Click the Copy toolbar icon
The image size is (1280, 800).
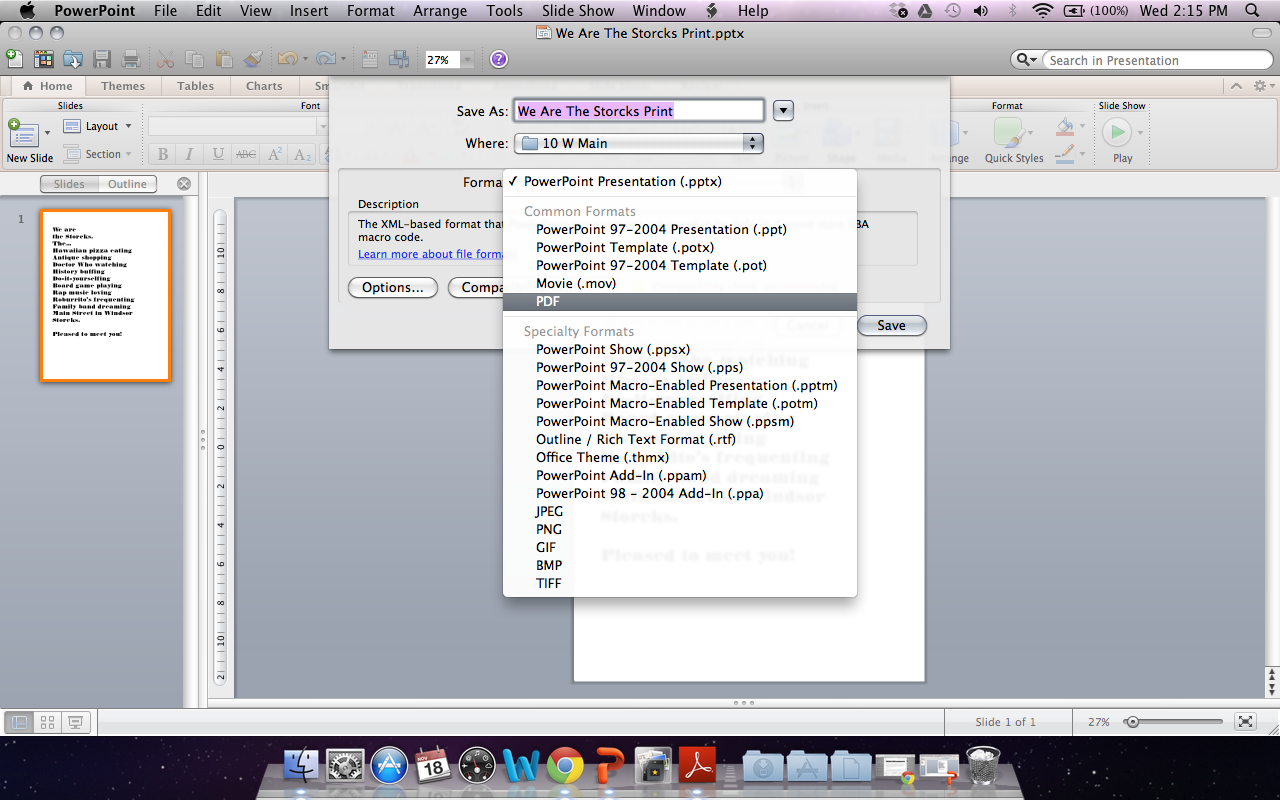pyautogui.click(x=195, y=59)
